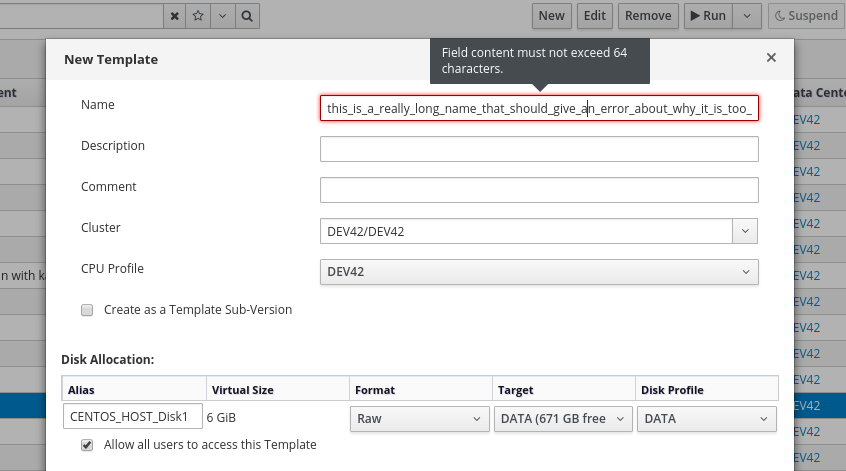The width and height of the screenshot is (846, 471).
Task: Open the CPU Profile dropdown
Action: (539, 272)
